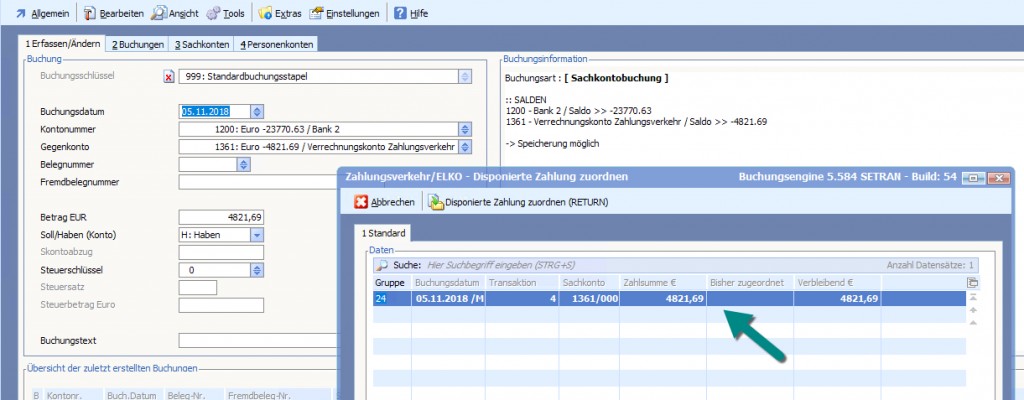Open the Soll/Haben (Konto) dropdown
Screen dimensions: 1024x400
click(x=257, y=235)
